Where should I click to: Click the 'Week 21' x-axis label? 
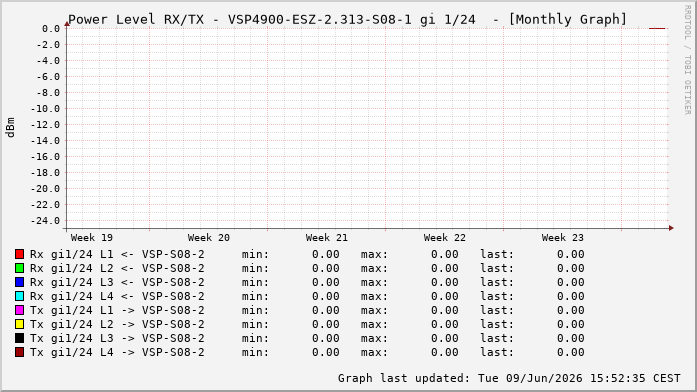point(327,238)
